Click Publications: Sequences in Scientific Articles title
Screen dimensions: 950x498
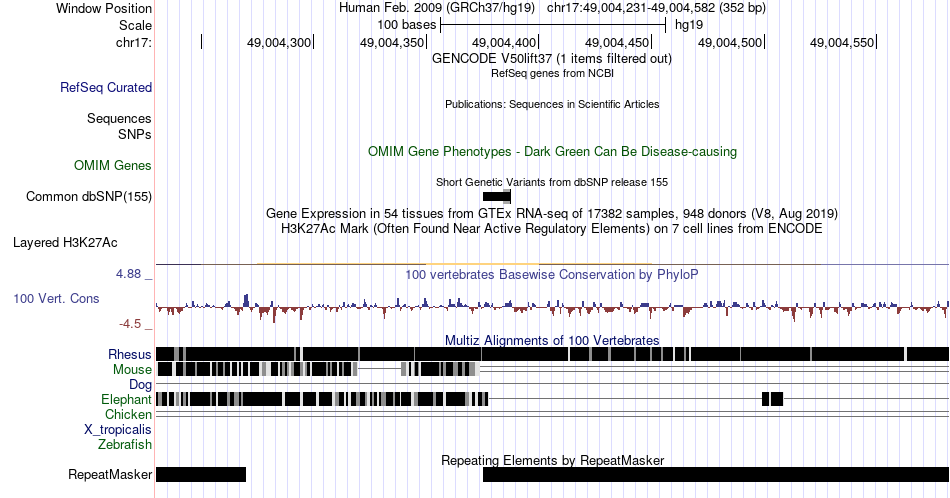tap(552, 104)
